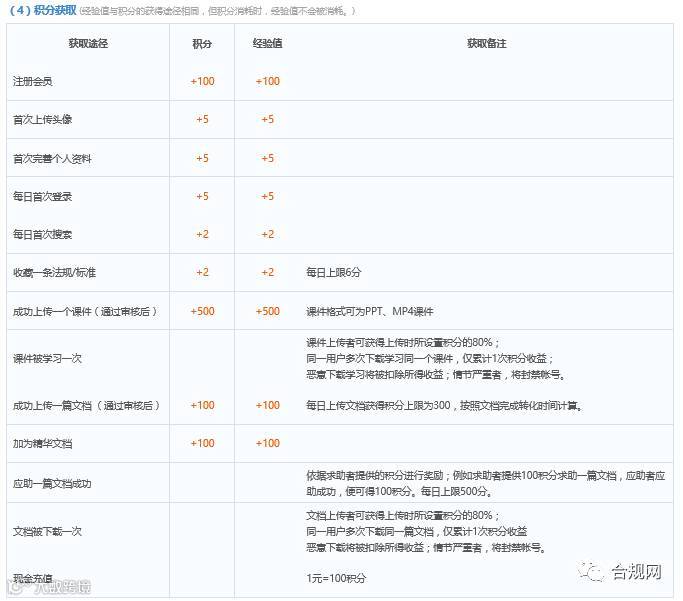Click remark "同一用户多次下载学习同一个课件"
The height and width of the screenshot is (601, 683).
tap(379, 358)
